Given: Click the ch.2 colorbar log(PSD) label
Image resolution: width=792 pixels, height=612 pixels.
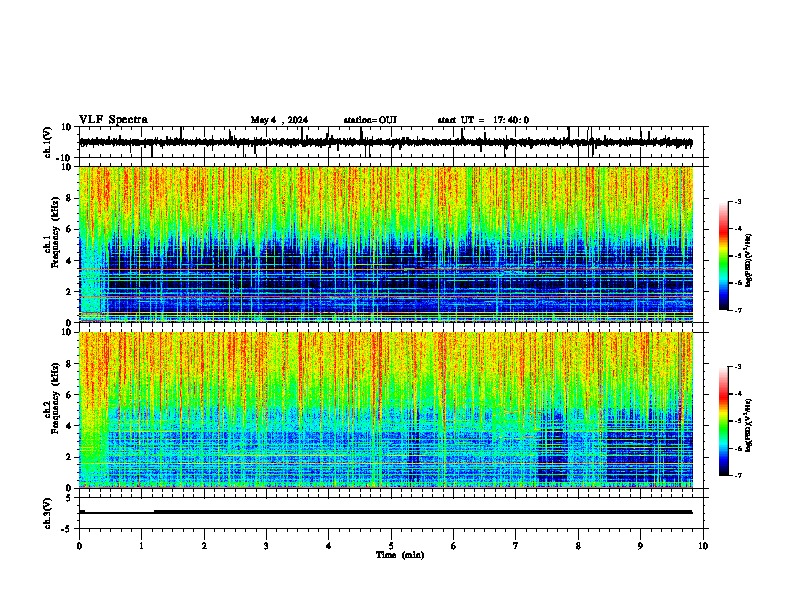Looking at the screenshot, I should pyautogui.click(x=749, y=425).
